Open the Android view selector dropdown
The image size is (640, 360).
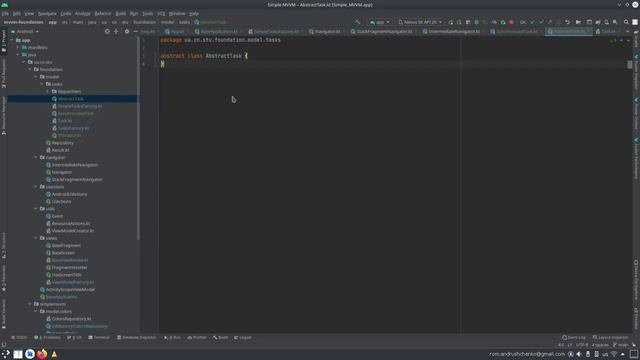click(x=25, y=31)
